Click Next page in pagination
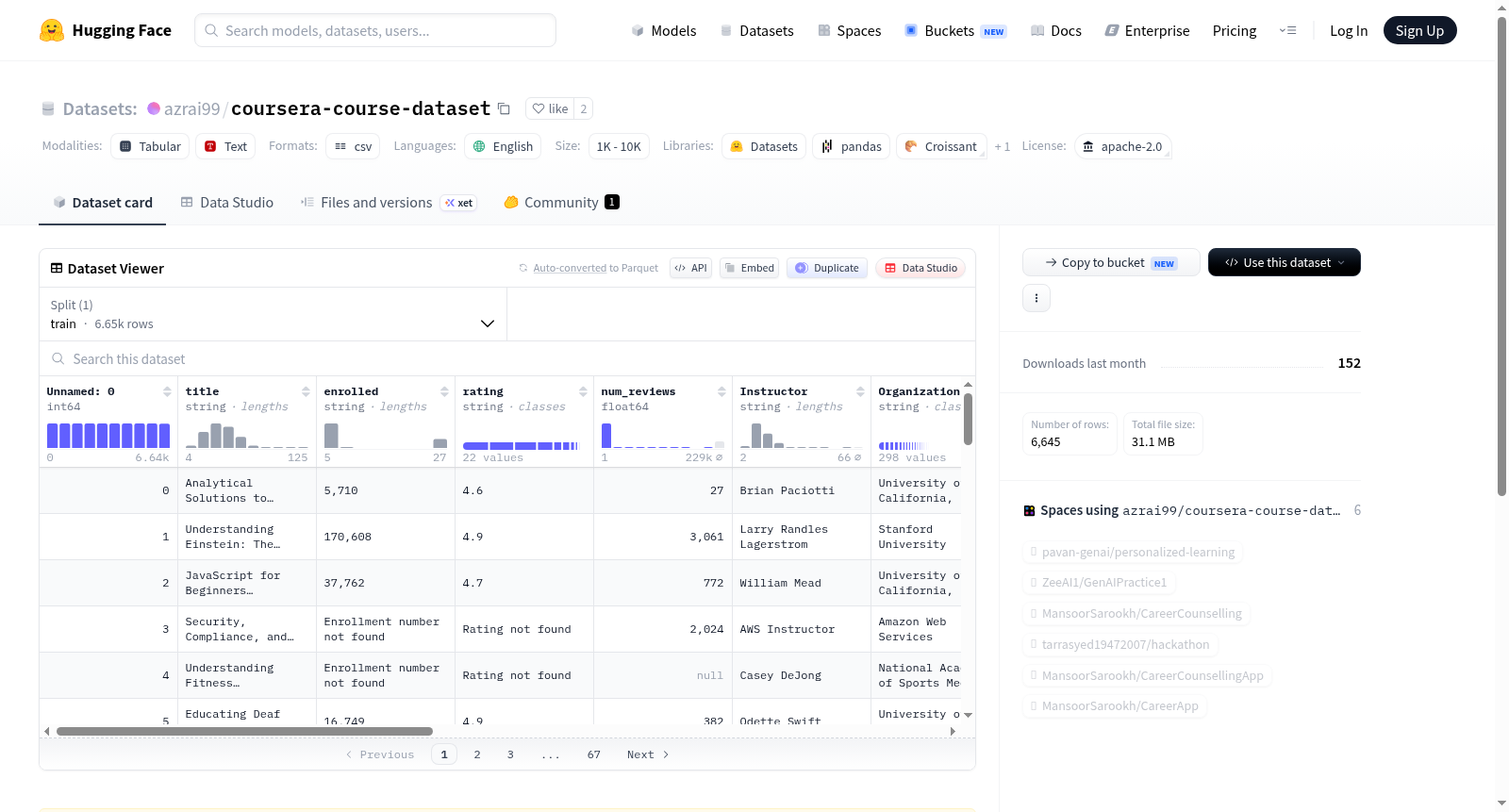Image resolution: width=1509 pixels, height=812 pixels. (648, 754)
